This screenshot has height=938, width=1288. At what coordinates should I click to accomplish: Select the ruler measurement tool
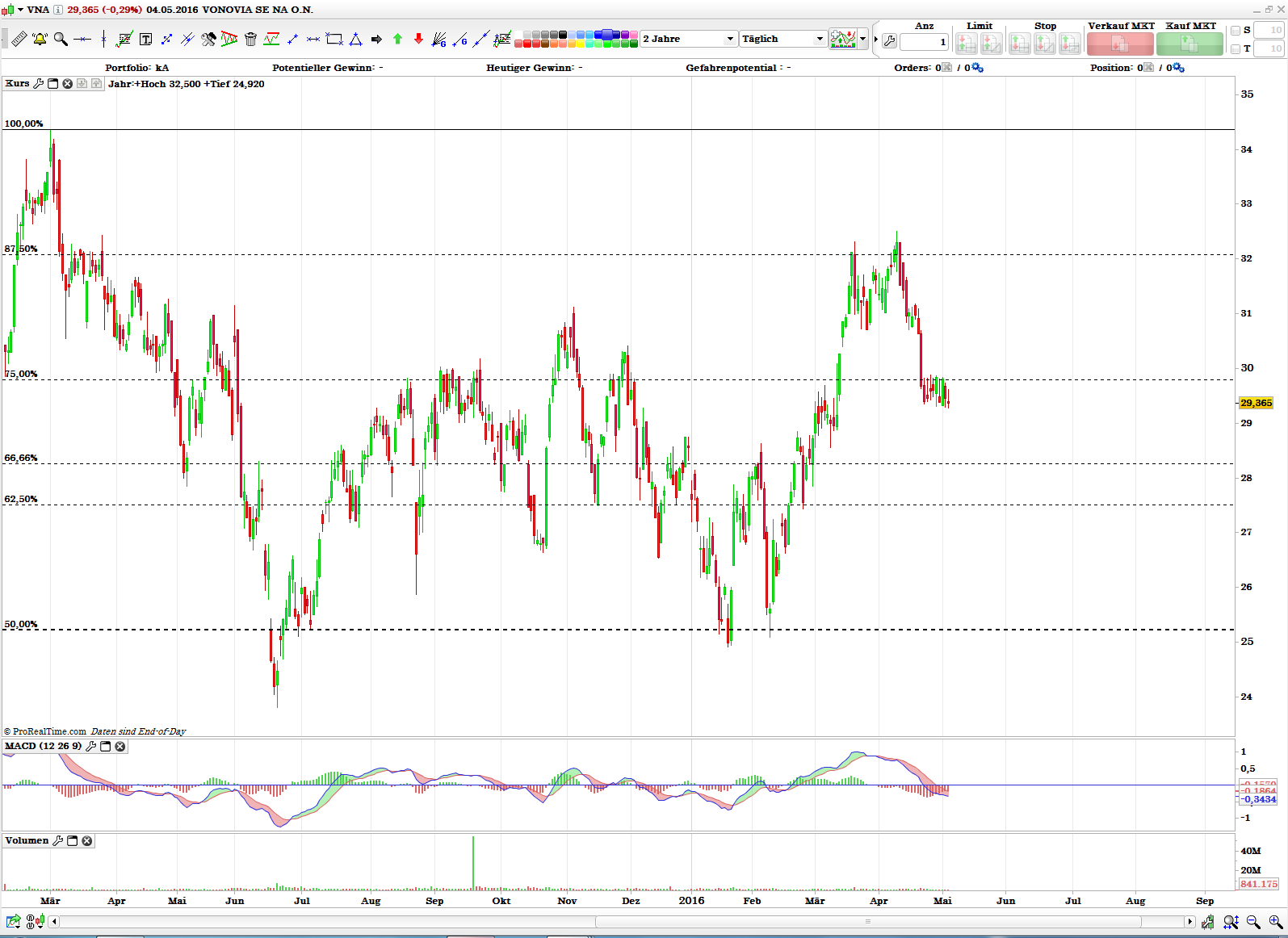click(19, 39)
